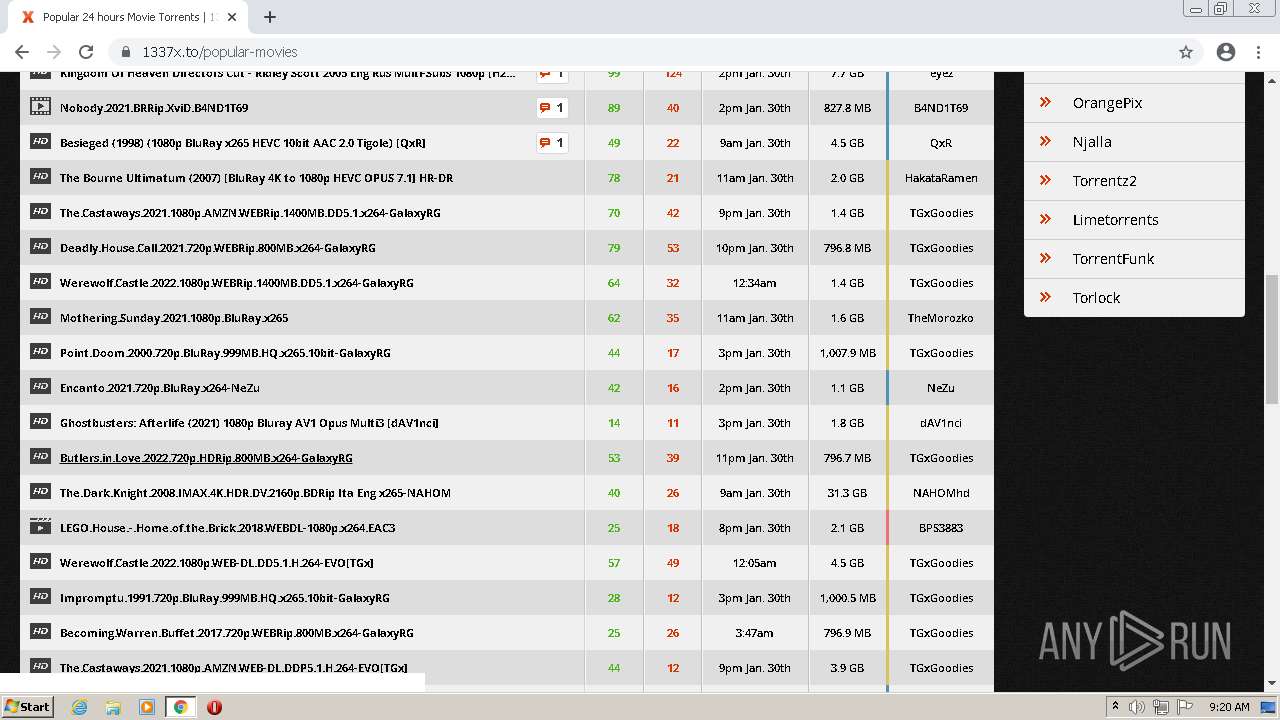The width and height of the screenshot is (1280, 720).
Task: Open comments badge for Besieged (1998)
Action: click(552, 143)
